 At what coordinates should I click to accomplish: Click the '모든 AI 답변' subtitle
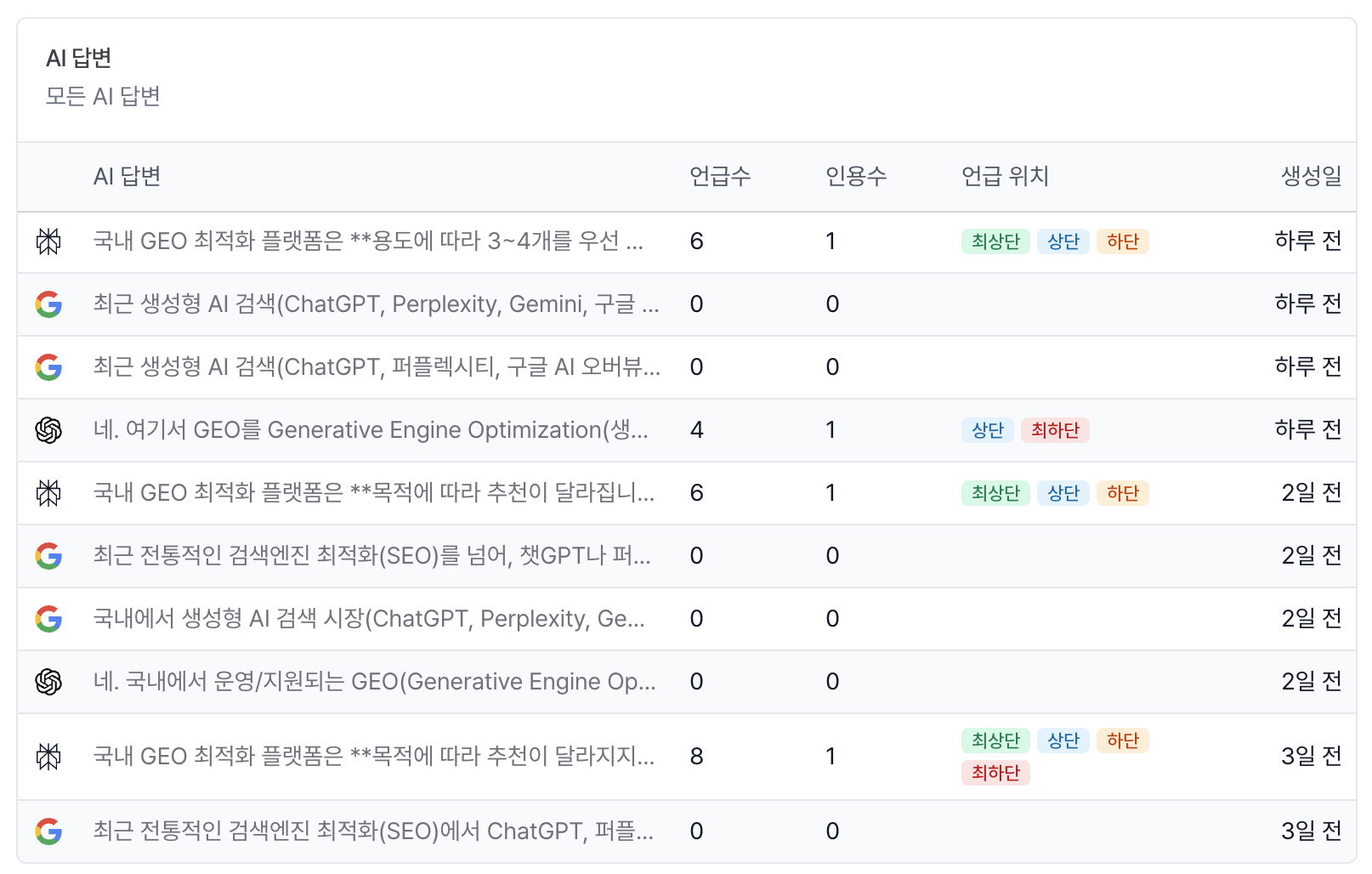pos(103,96)
